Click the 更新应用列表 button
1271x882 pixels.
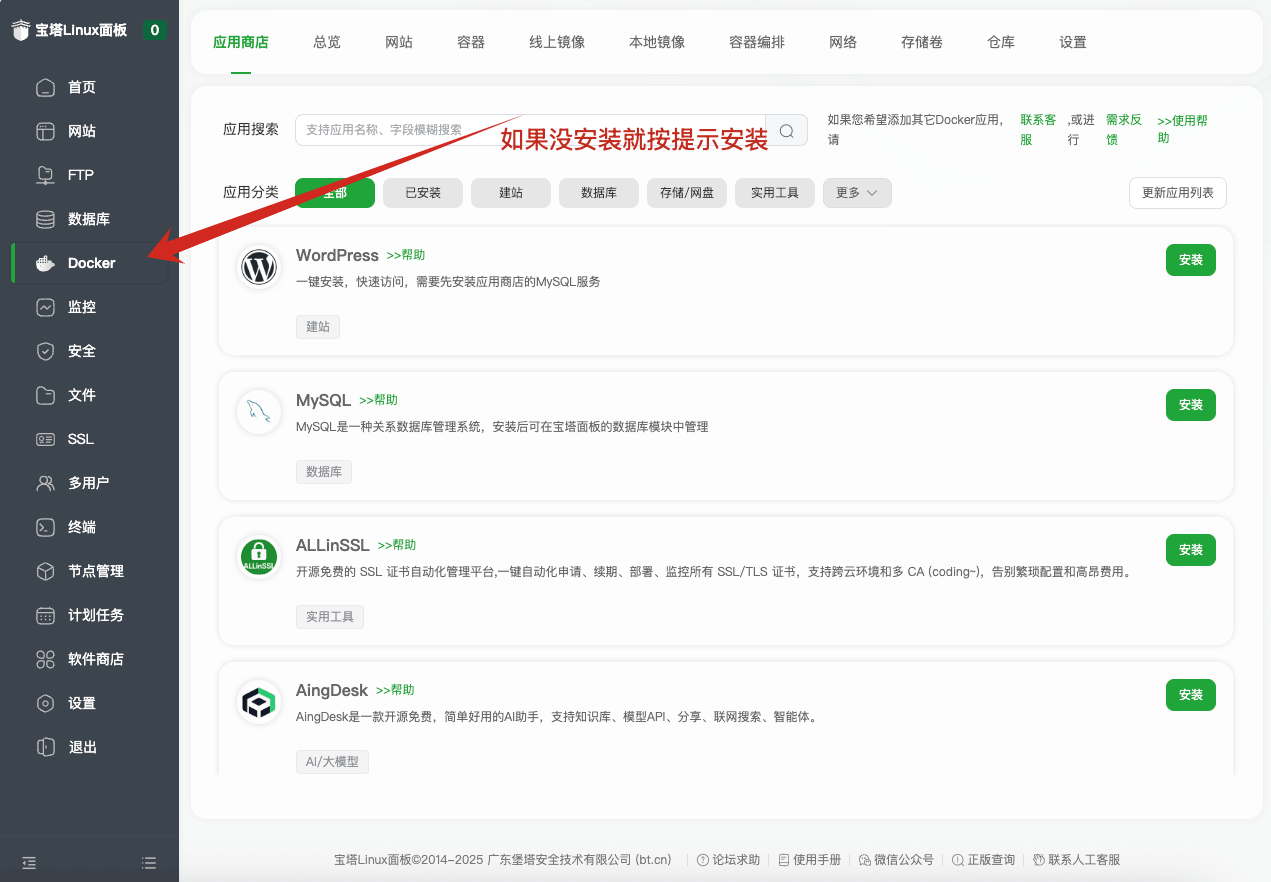[x=1177, y=192]
